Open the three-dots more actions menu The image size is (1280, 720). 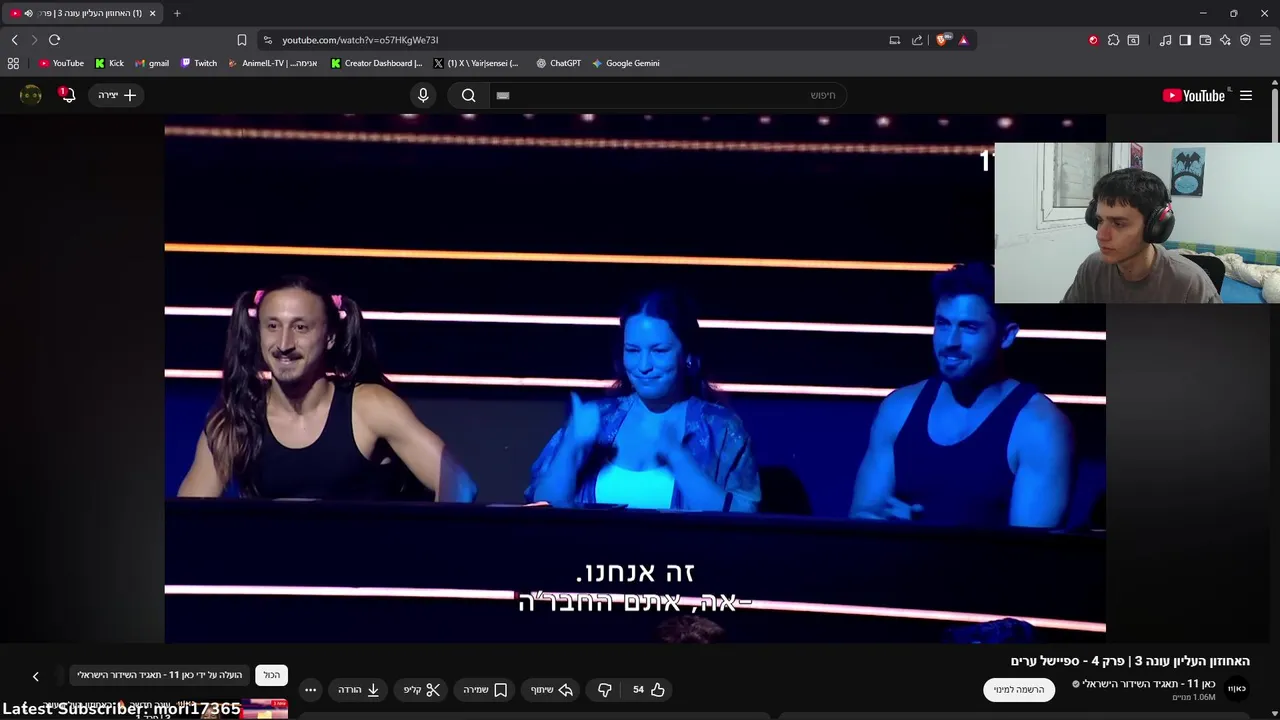coord(310,690)
